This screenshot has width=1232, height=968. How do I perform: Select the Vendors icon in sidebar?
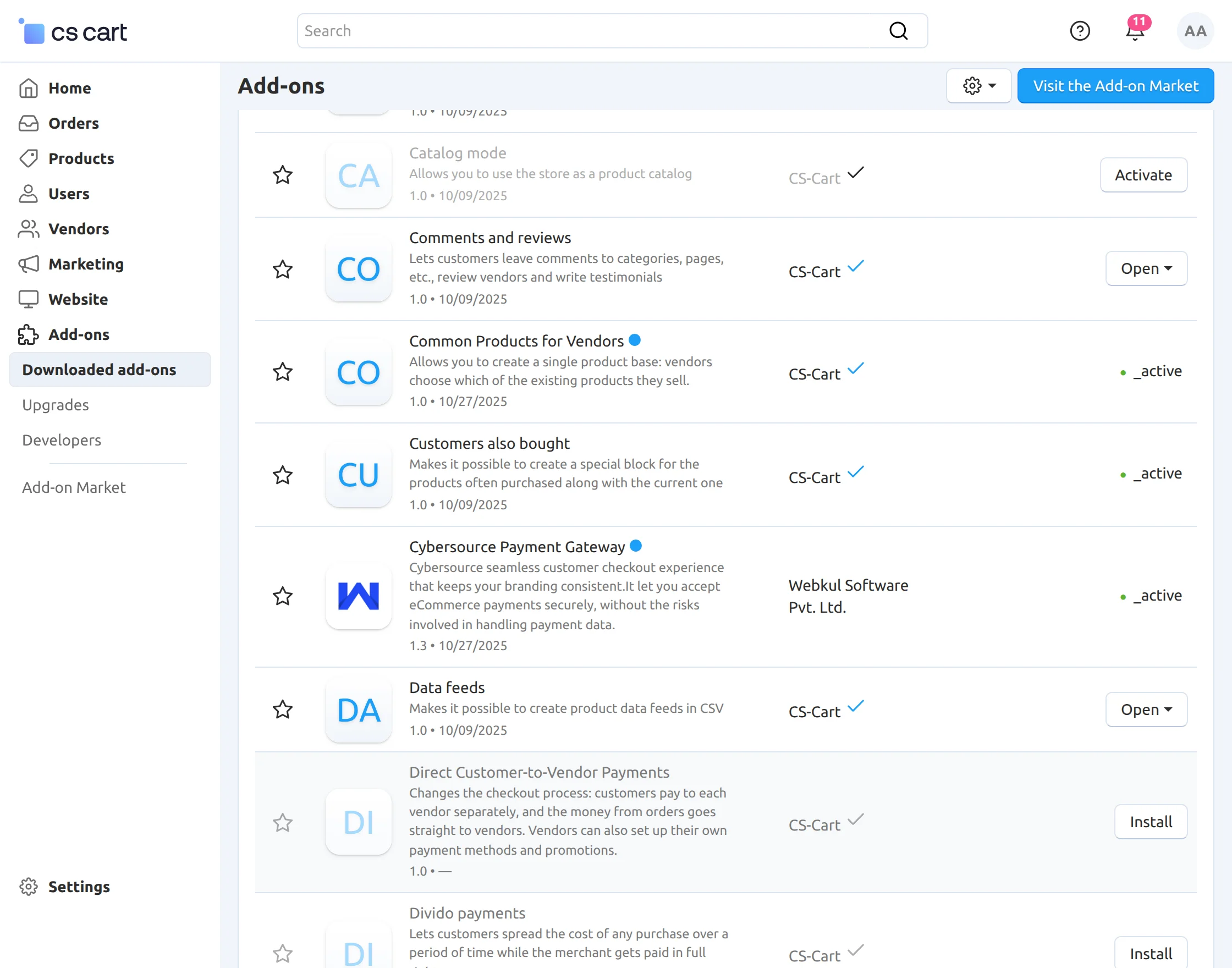point(29,229)
